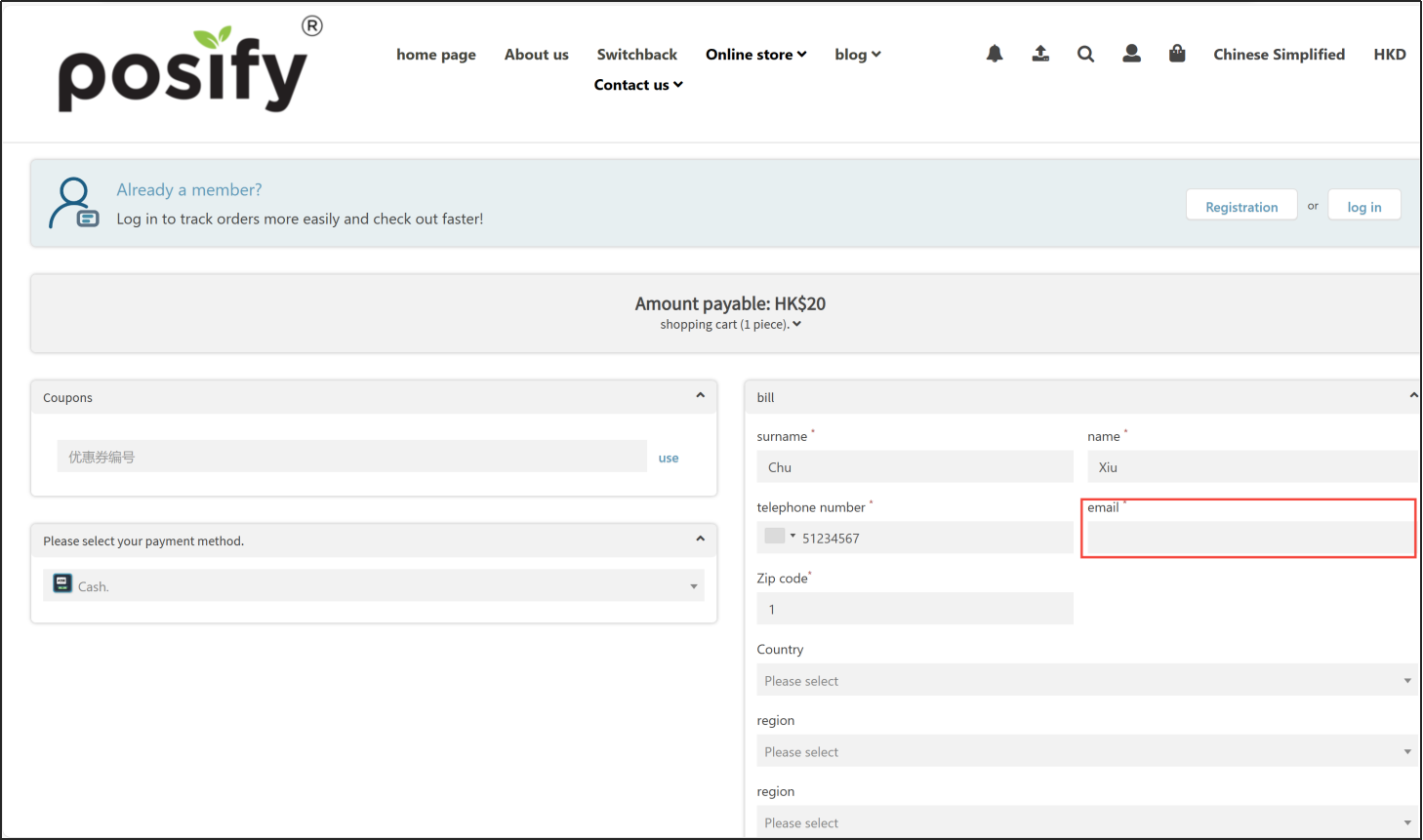Open the Online store menu

tap(755, 55)
